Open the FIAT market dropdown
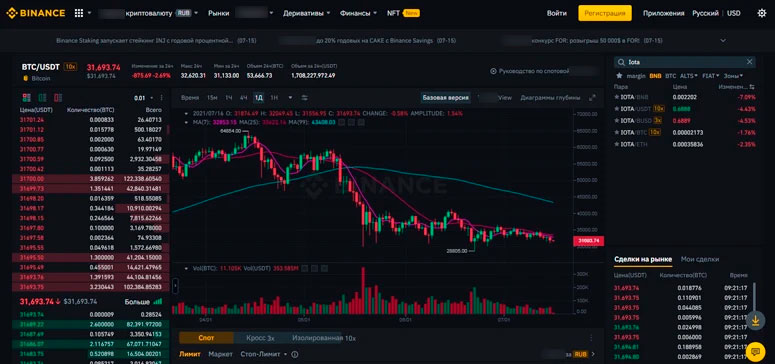This screenshot has width=775, height=364. pyautogui.click(x=711, y=76)
